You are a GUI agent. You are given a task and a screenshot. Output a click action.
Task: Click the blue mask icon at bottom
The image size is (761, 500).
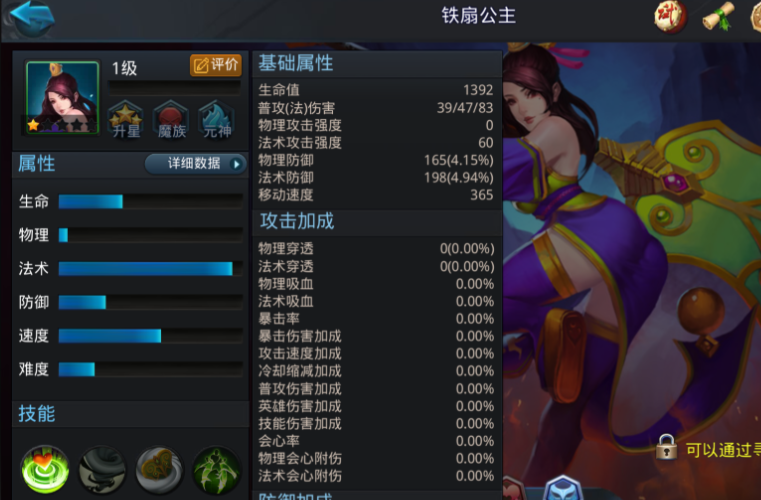[x=563, y=488]
